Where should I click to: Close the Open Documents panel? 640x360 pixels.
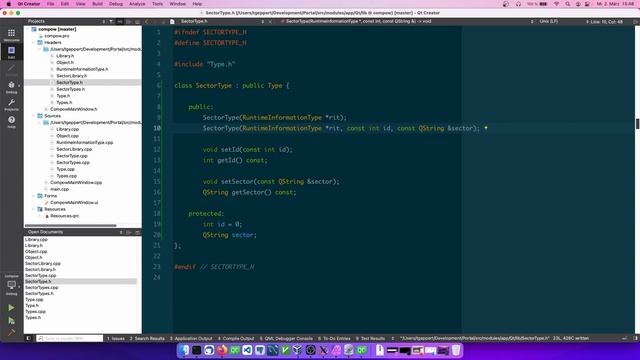pyautogui.click(x=137, y=232)
